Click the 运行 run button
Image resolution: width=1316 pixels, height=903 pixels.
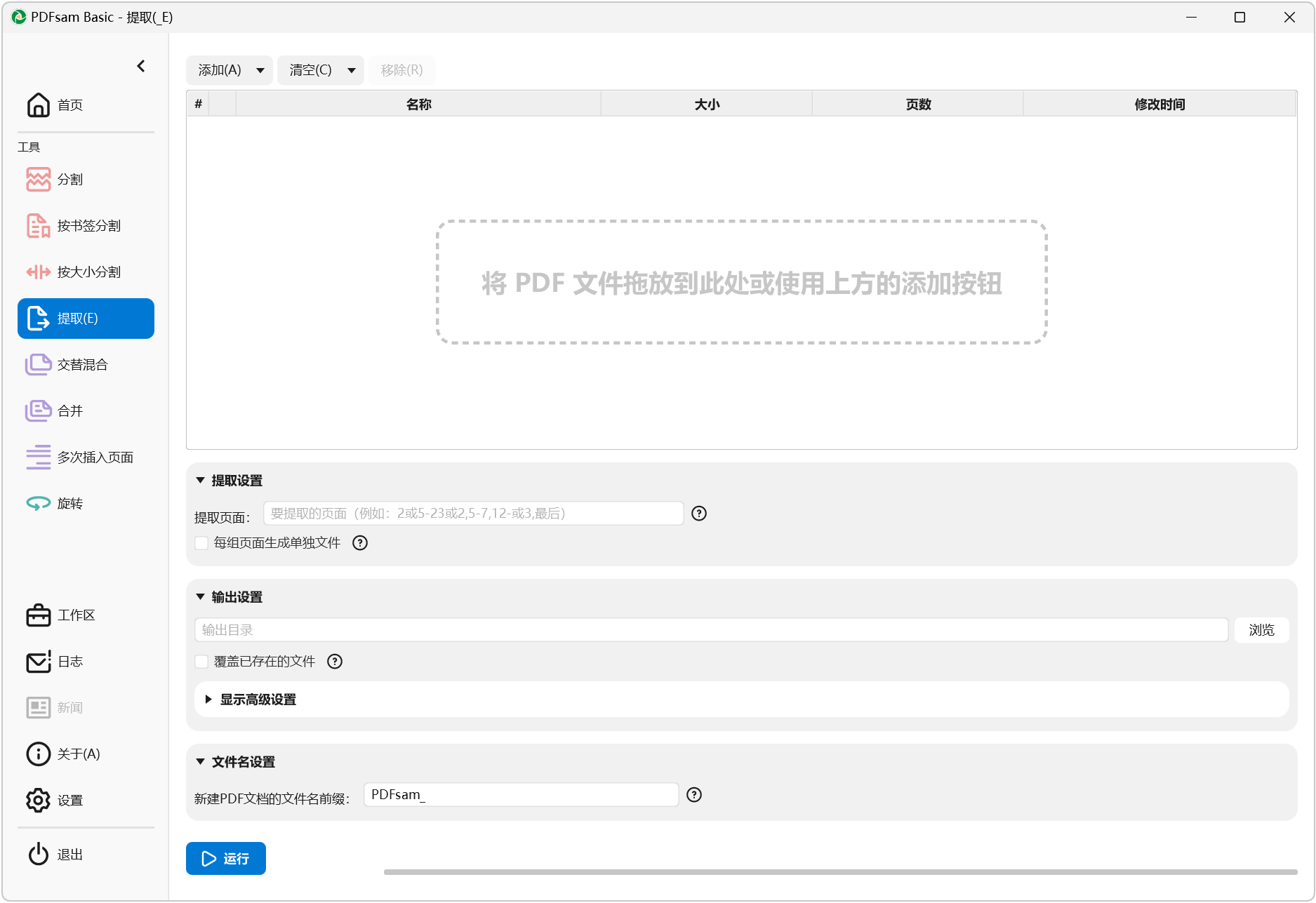point(226,859)
